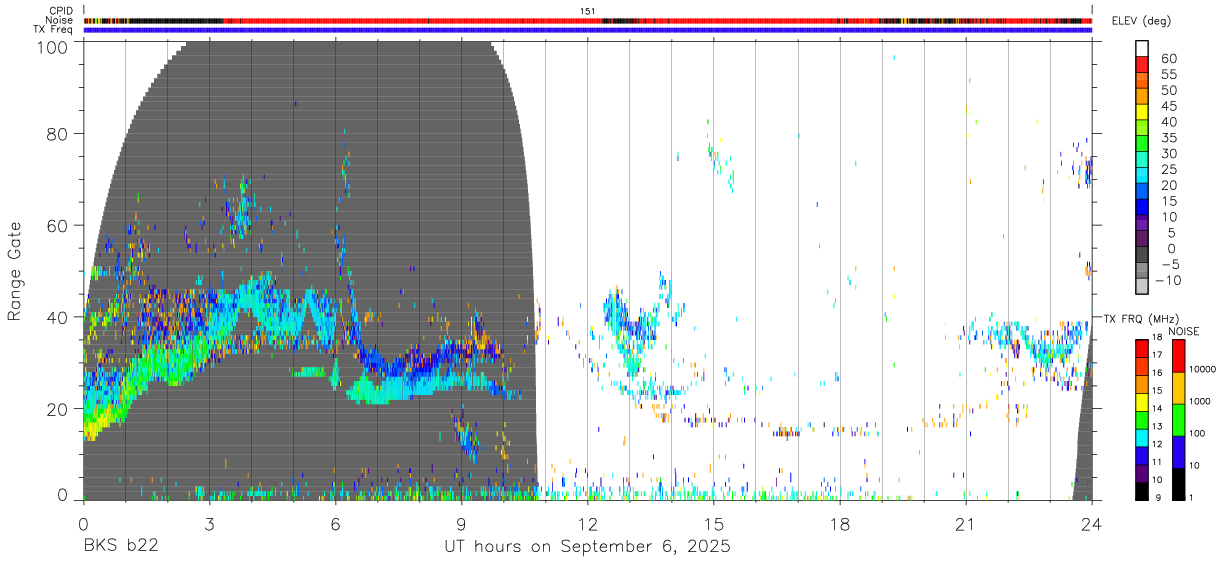Click the 1 label on NOISE legend
Image resolution: width=1228 pixels, height=567 pixels.
click(x=1189, y=496)
